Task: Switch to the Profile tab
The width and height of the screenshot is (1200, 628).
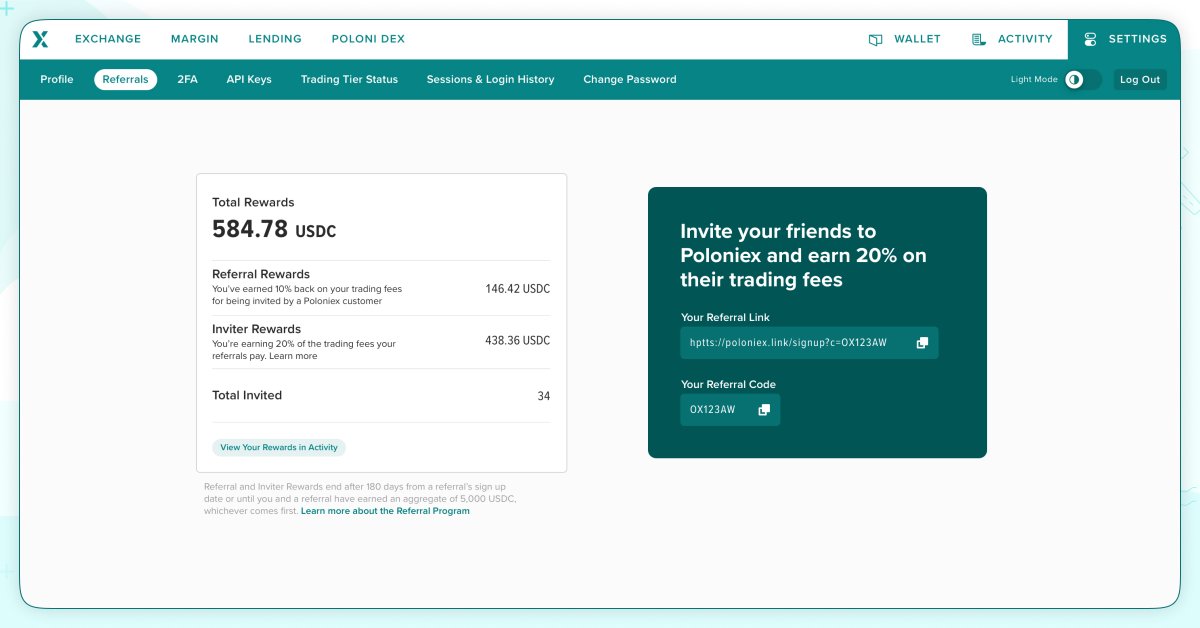Action: 57,79
